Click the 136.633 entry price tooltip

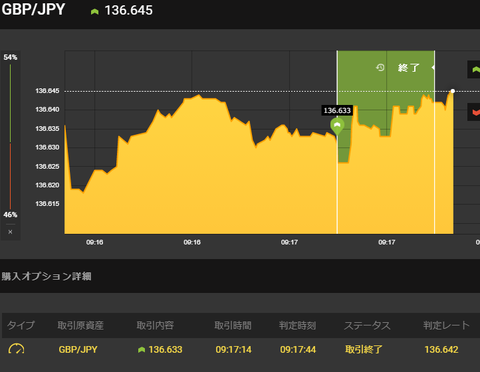tap(337, 110)
